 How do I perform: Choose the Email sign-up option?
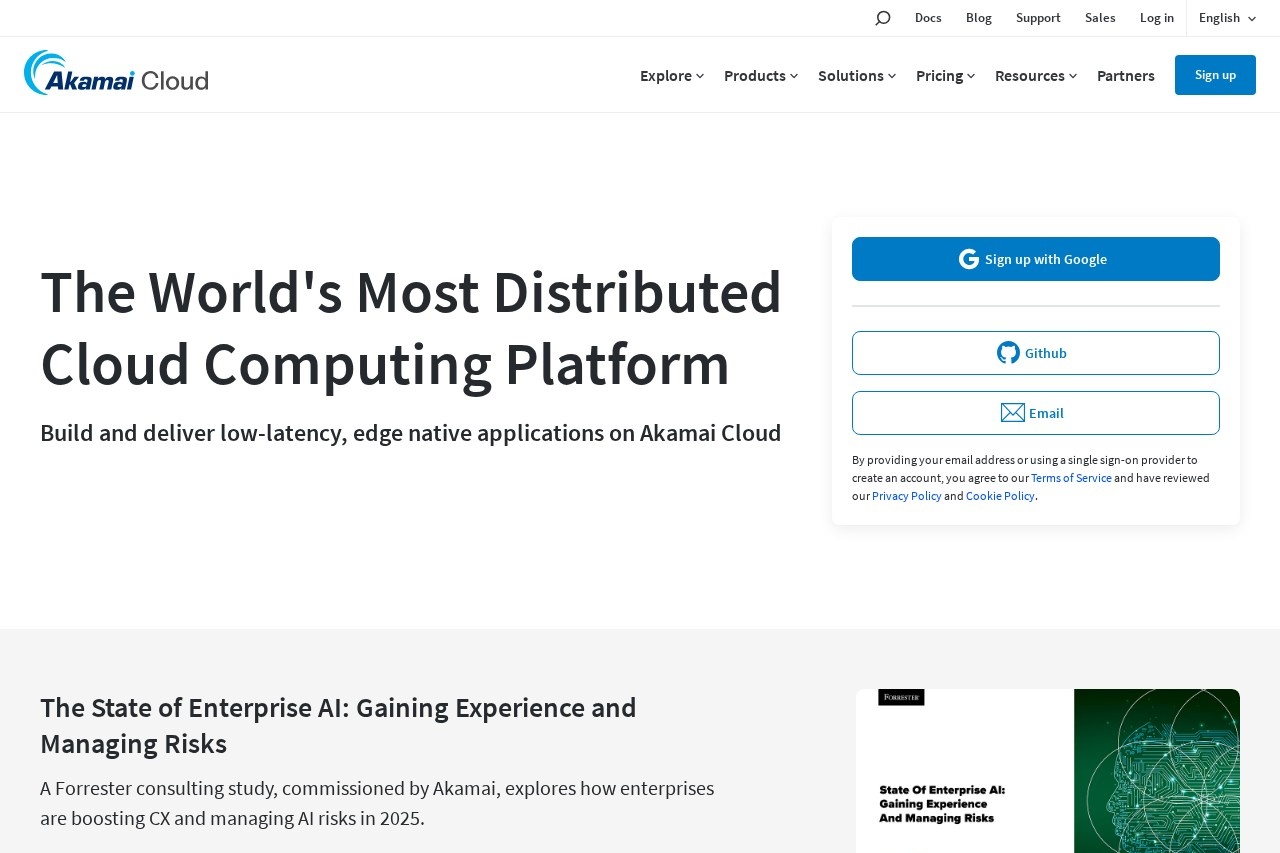[1036, 412]
